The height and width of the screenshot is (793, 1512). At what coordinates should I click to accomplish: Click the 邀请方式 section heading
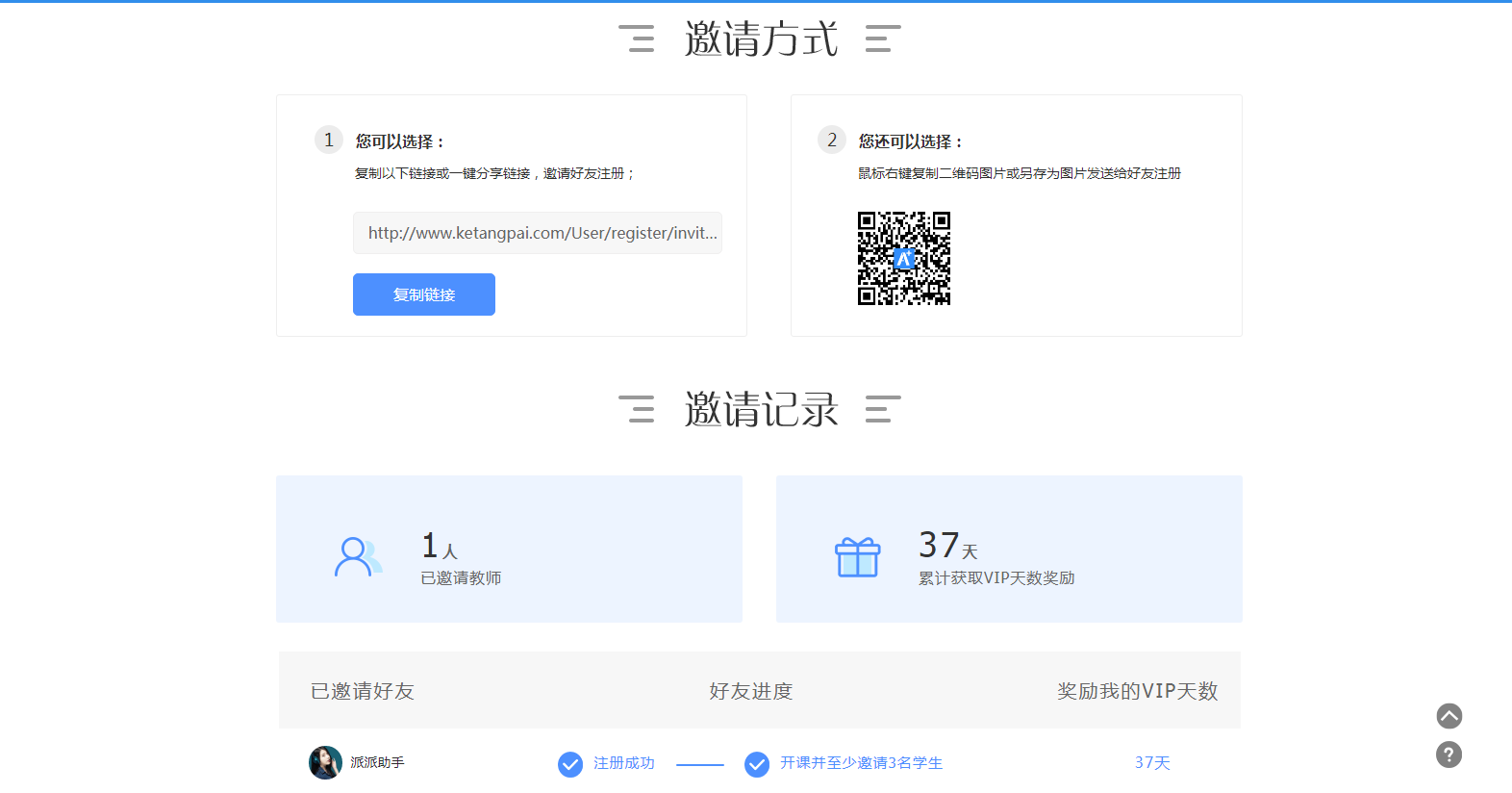tap(761, 39)
